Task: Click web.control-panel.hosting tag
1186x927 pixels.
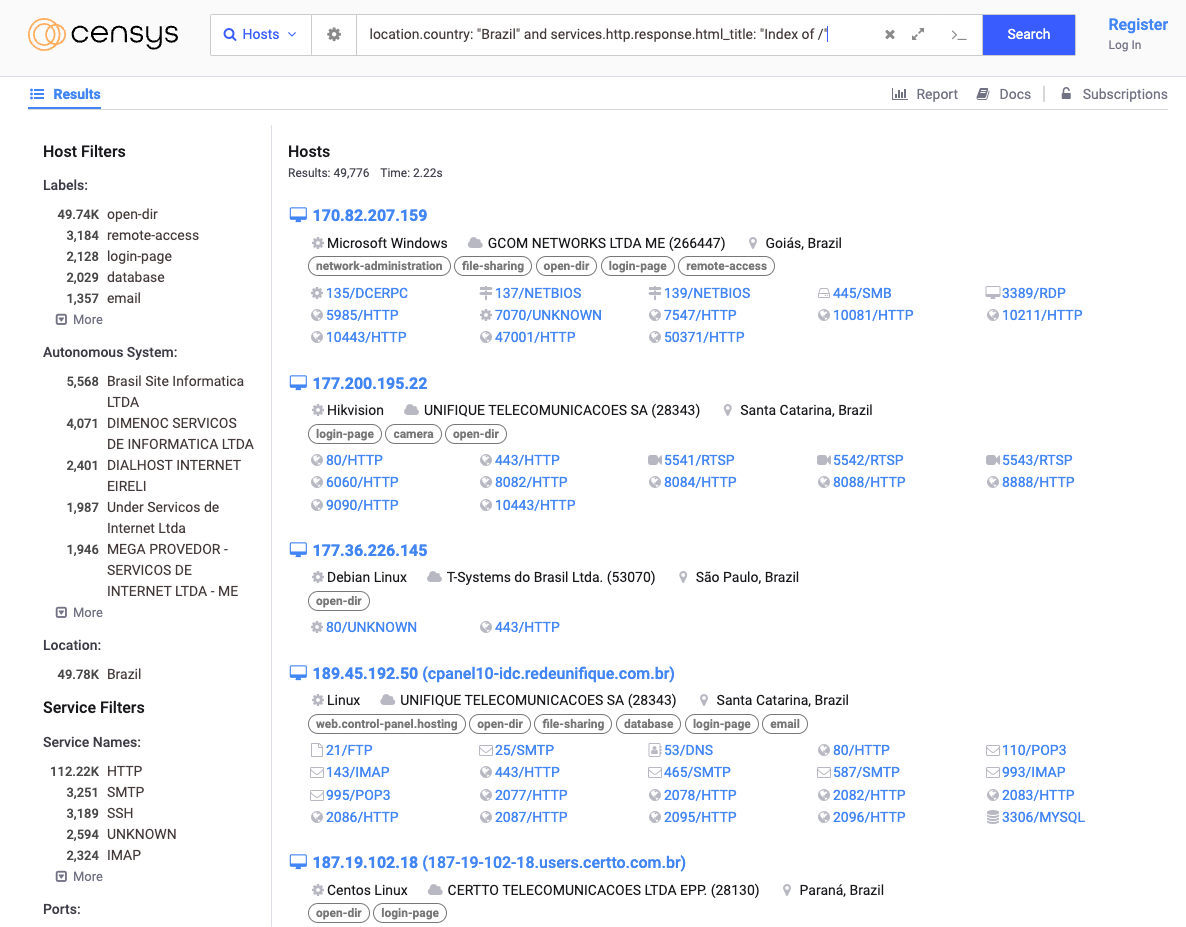Action: coord(387,724)
